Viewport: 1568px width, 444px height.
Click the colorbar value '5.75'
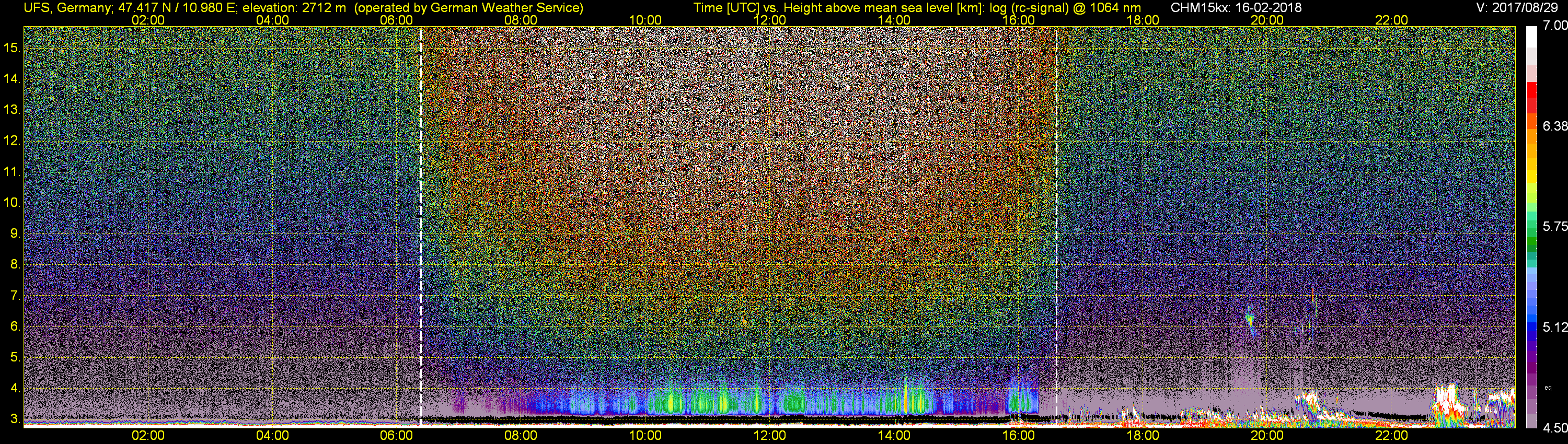[1554, 226]
